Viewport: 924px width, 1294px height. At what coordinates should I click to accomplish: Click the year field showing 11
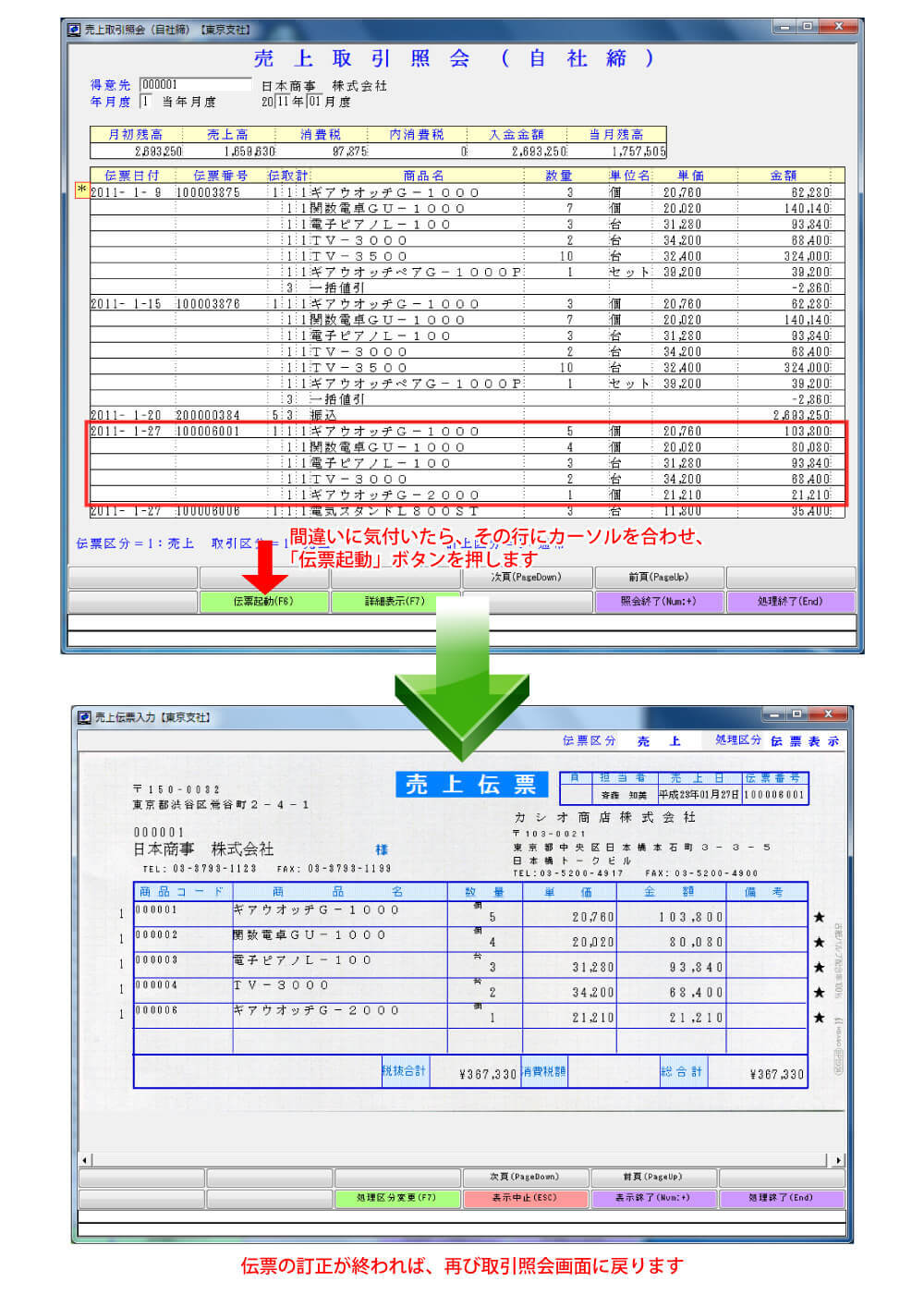(284, 102)
